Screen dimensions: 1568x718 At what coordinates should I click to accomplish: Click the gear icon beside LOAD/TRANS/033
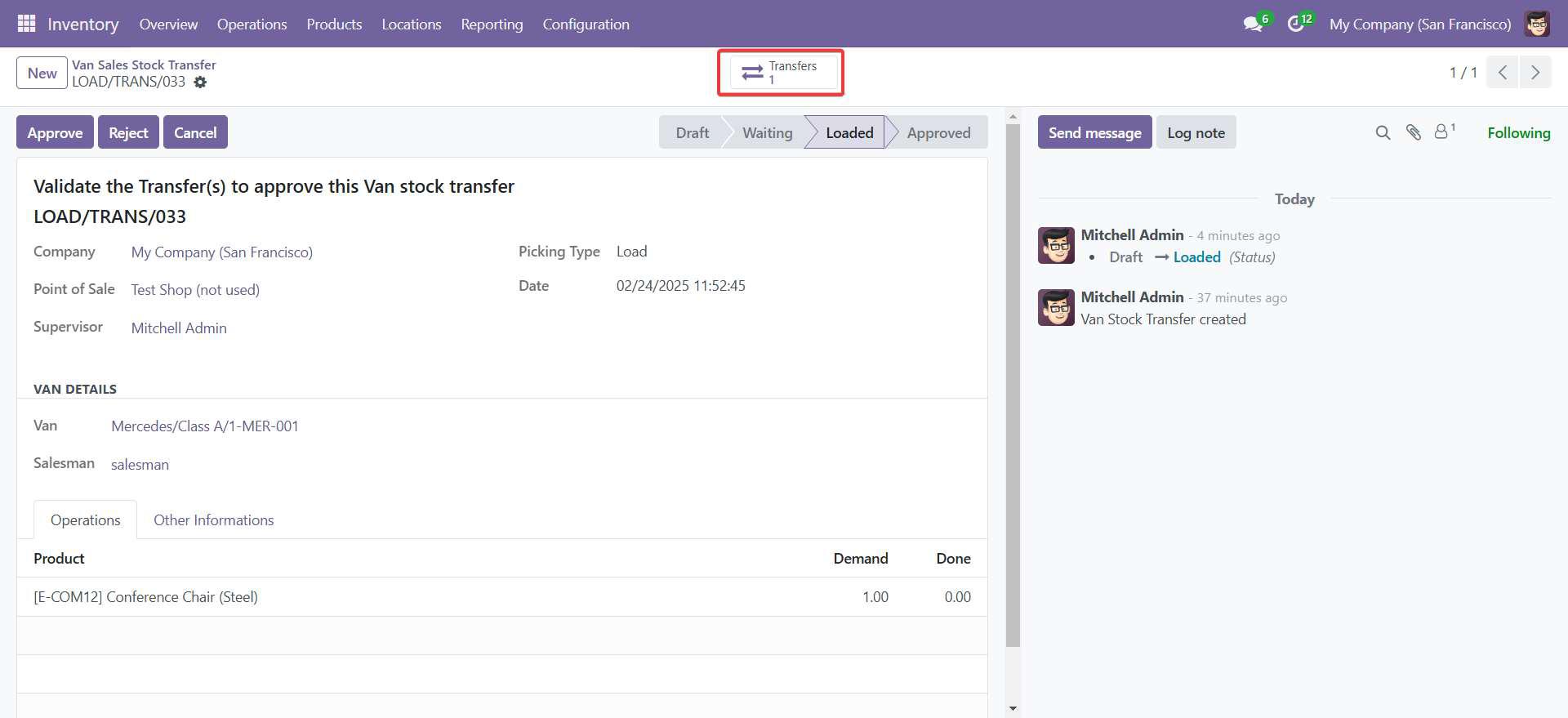click(200, 83)
